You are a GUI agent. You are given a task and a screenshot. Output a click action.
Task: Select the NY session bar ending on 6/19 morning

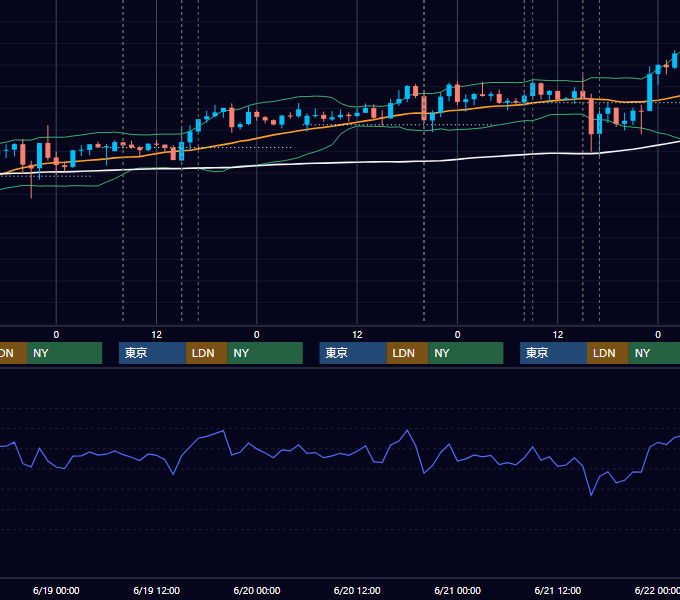(x=64, y=353)
